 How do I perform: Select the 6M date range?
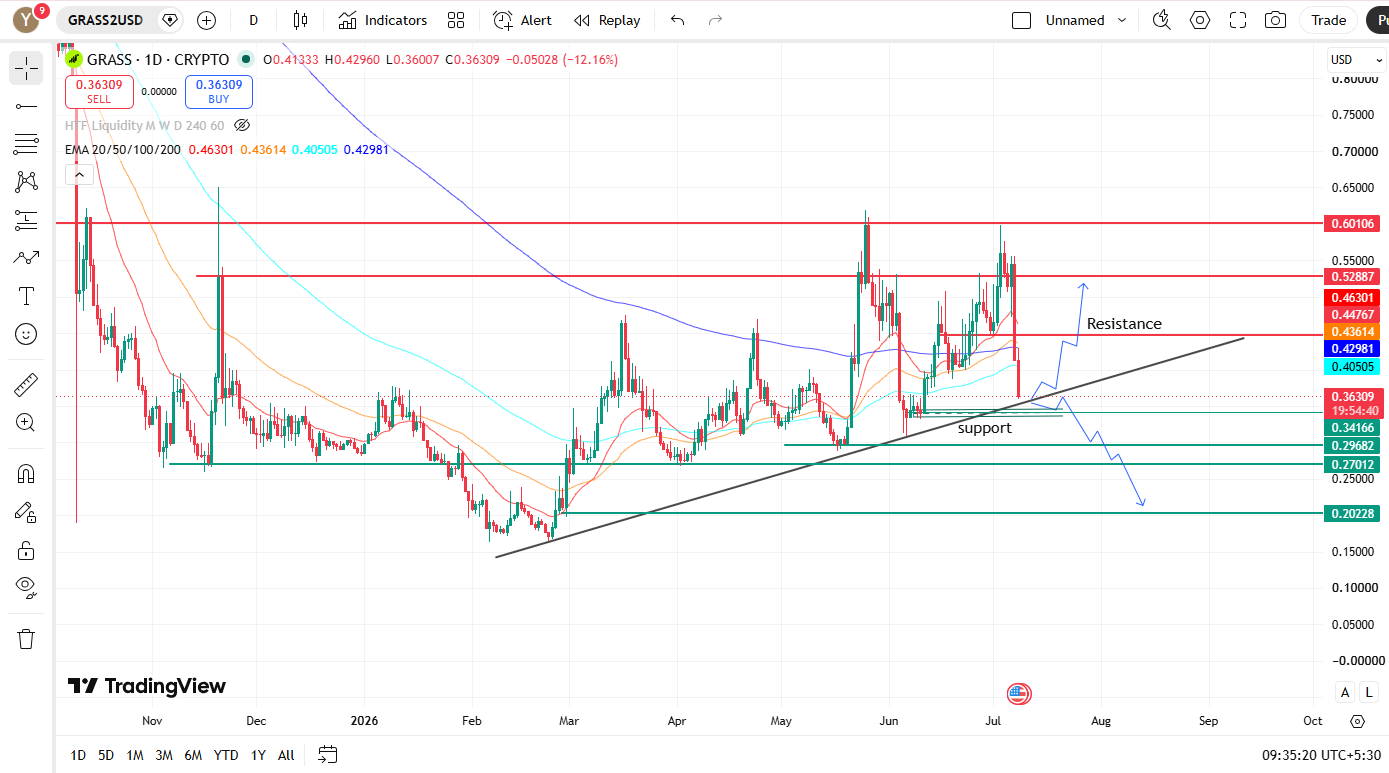(193, 755)
